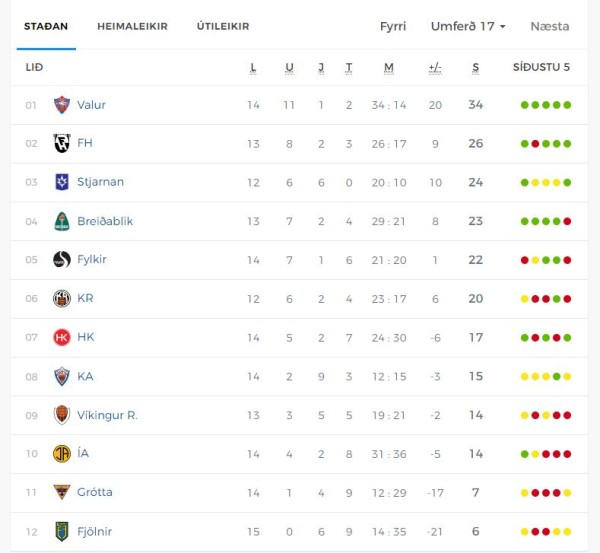Click the FH club crest icon
The image size is (600, 553).
point(62,143)
